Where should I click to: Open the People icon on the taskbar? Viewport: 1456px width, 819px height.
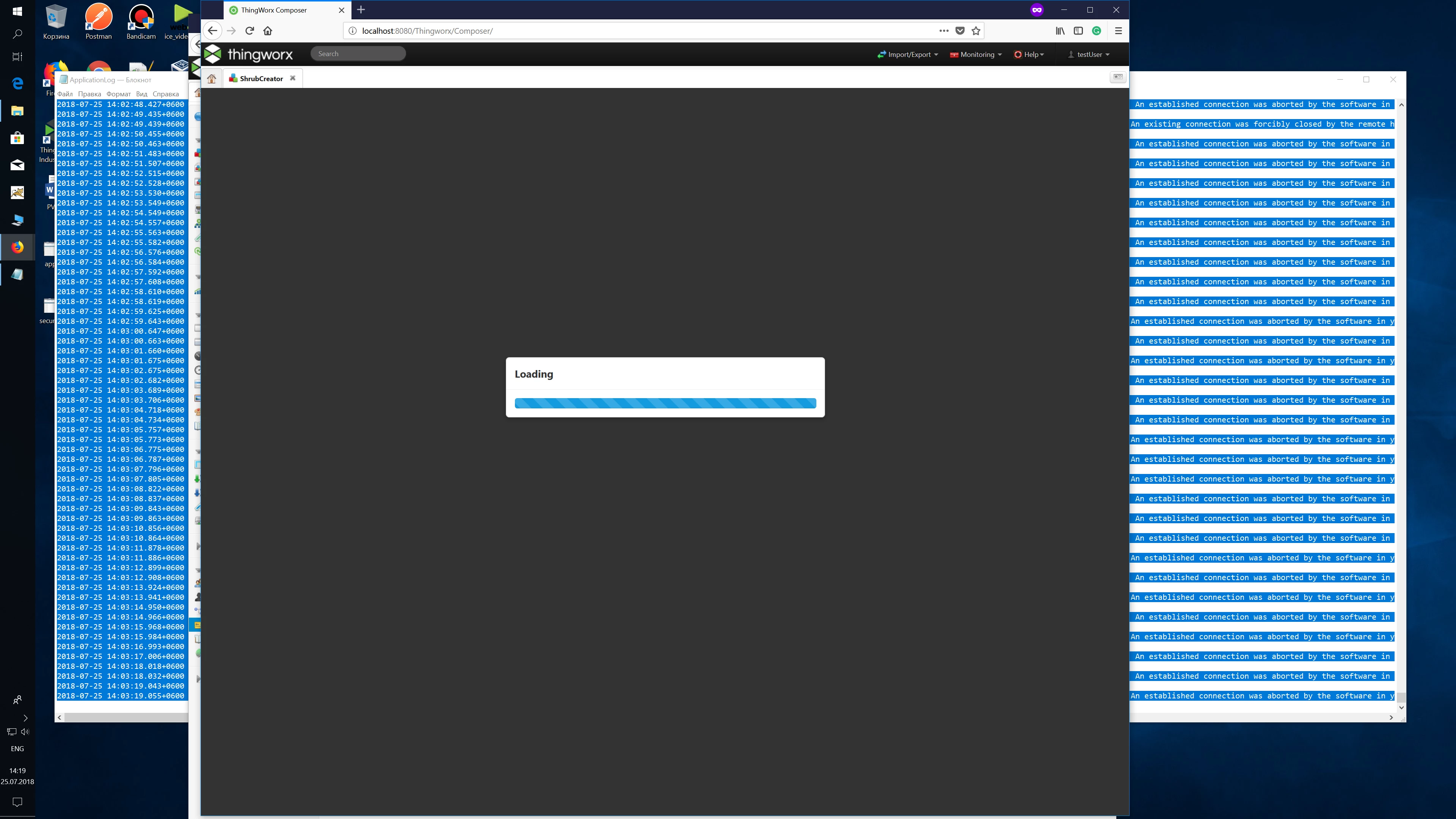click(17, 700)
